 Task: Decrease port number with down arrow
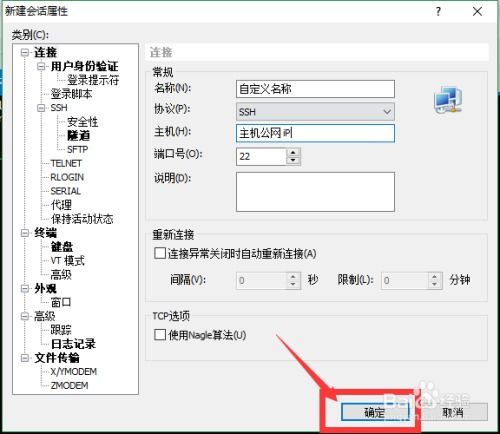pyautogui.click(x=293, y=160)
